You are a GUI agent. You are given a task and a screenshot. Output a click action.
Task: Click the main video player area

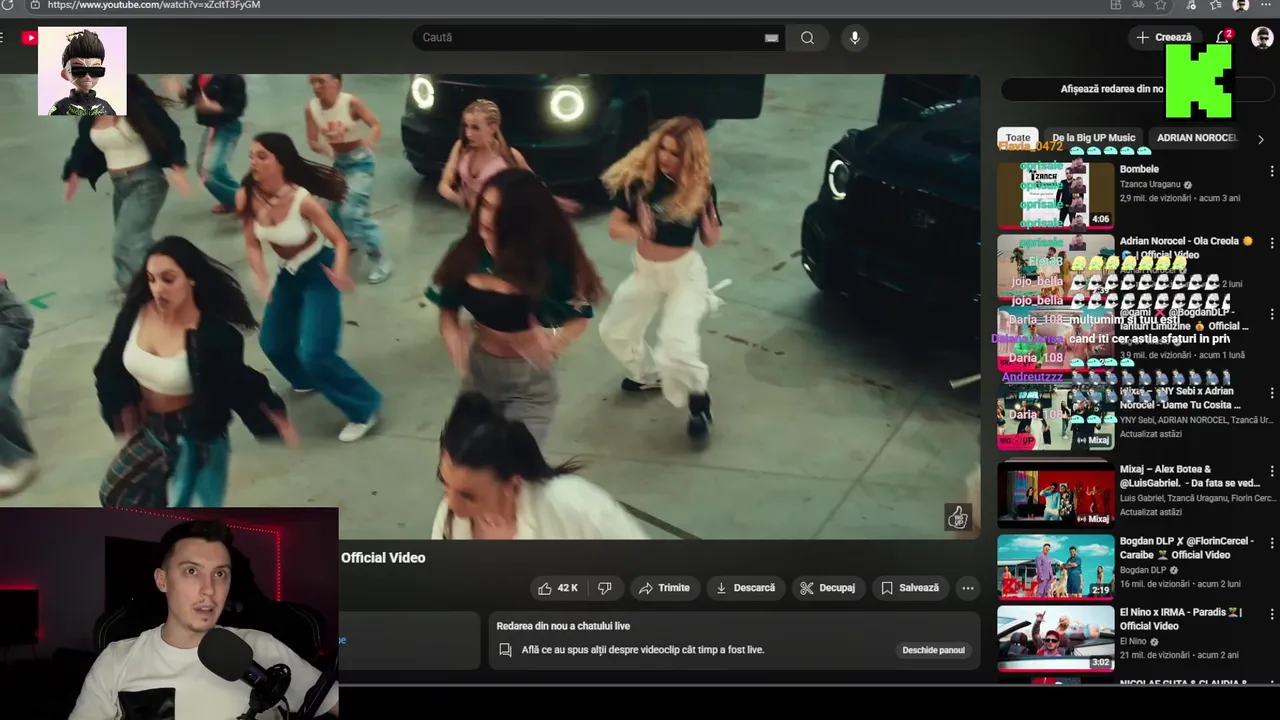coord(490,306)
